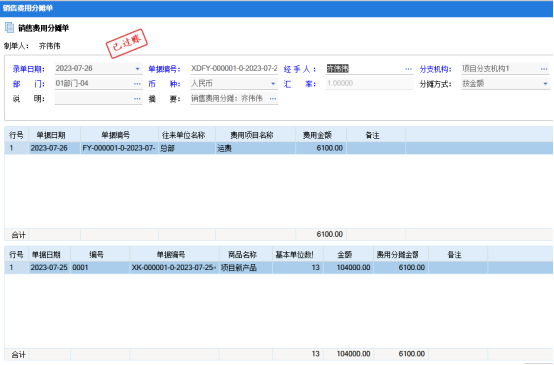554x365 pixels.
Task: Click the 部门 blue label
Action: [29, 84]
